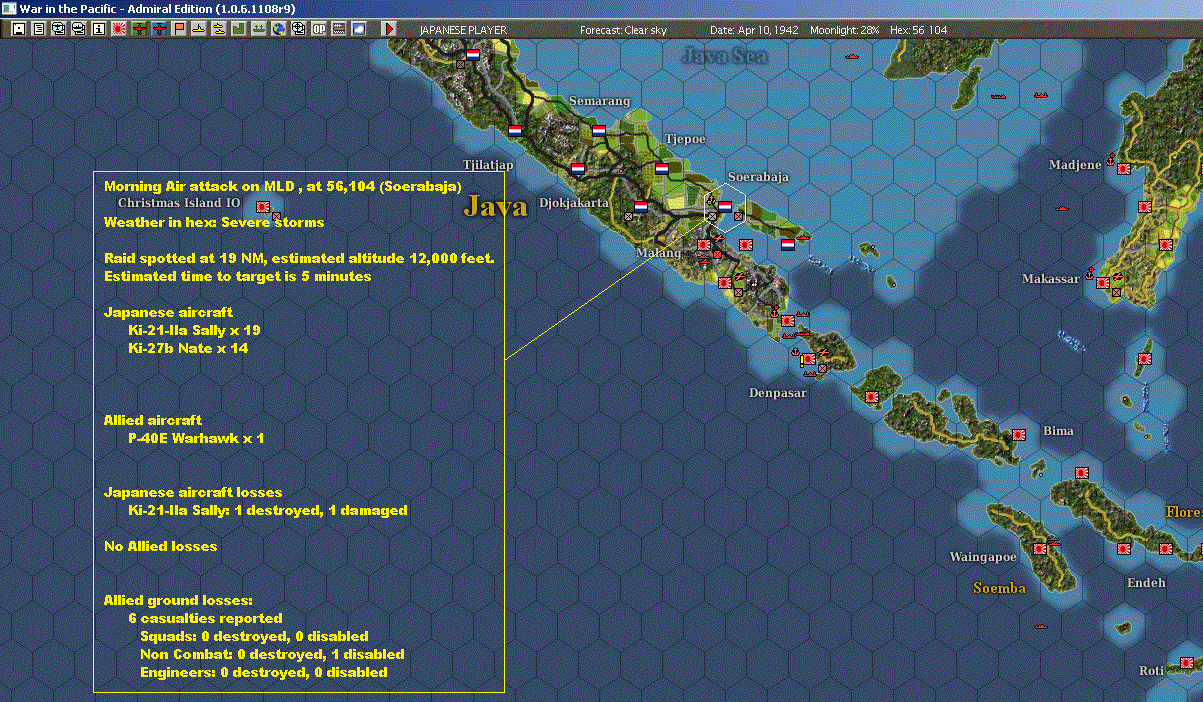
Task: Select the Japanese flag base at Makassar
Action: 1102,282
